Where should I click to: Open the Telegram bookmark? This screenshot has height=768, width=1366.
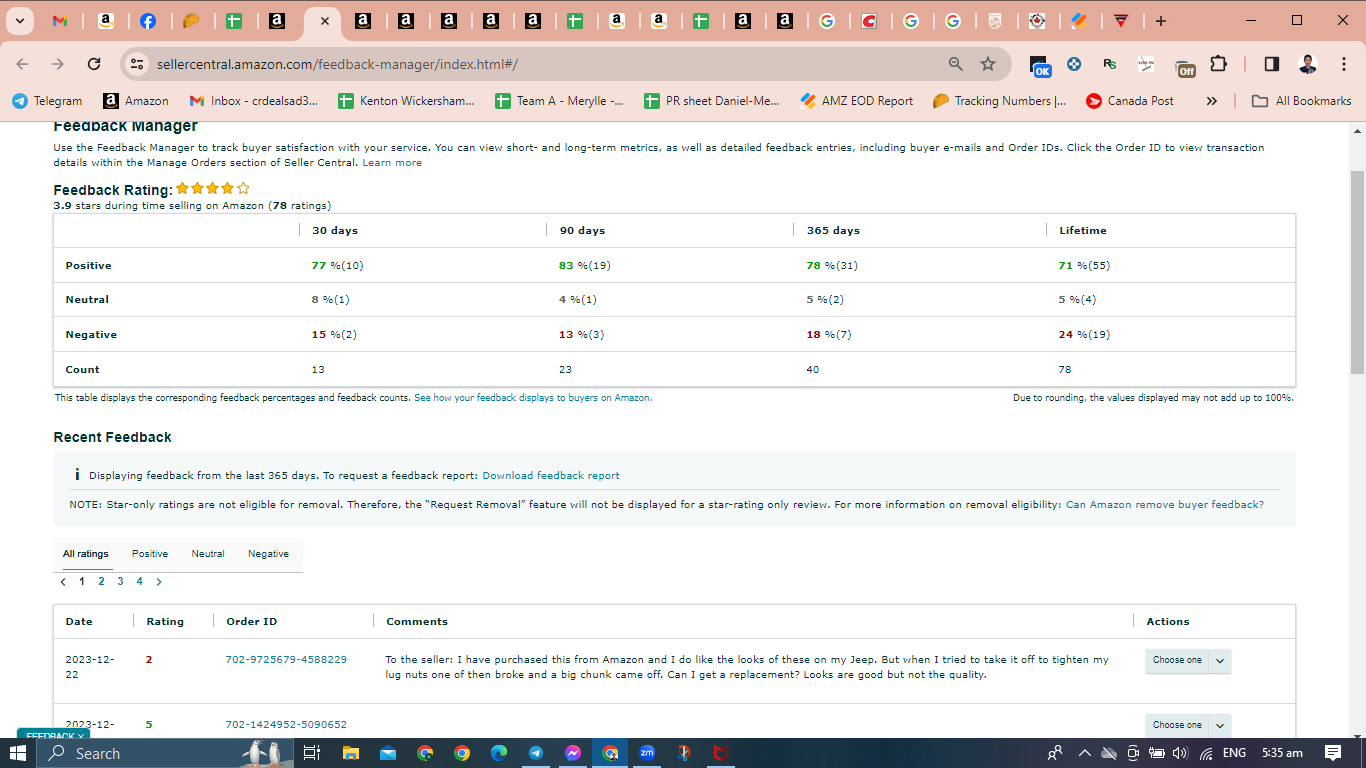47,101
